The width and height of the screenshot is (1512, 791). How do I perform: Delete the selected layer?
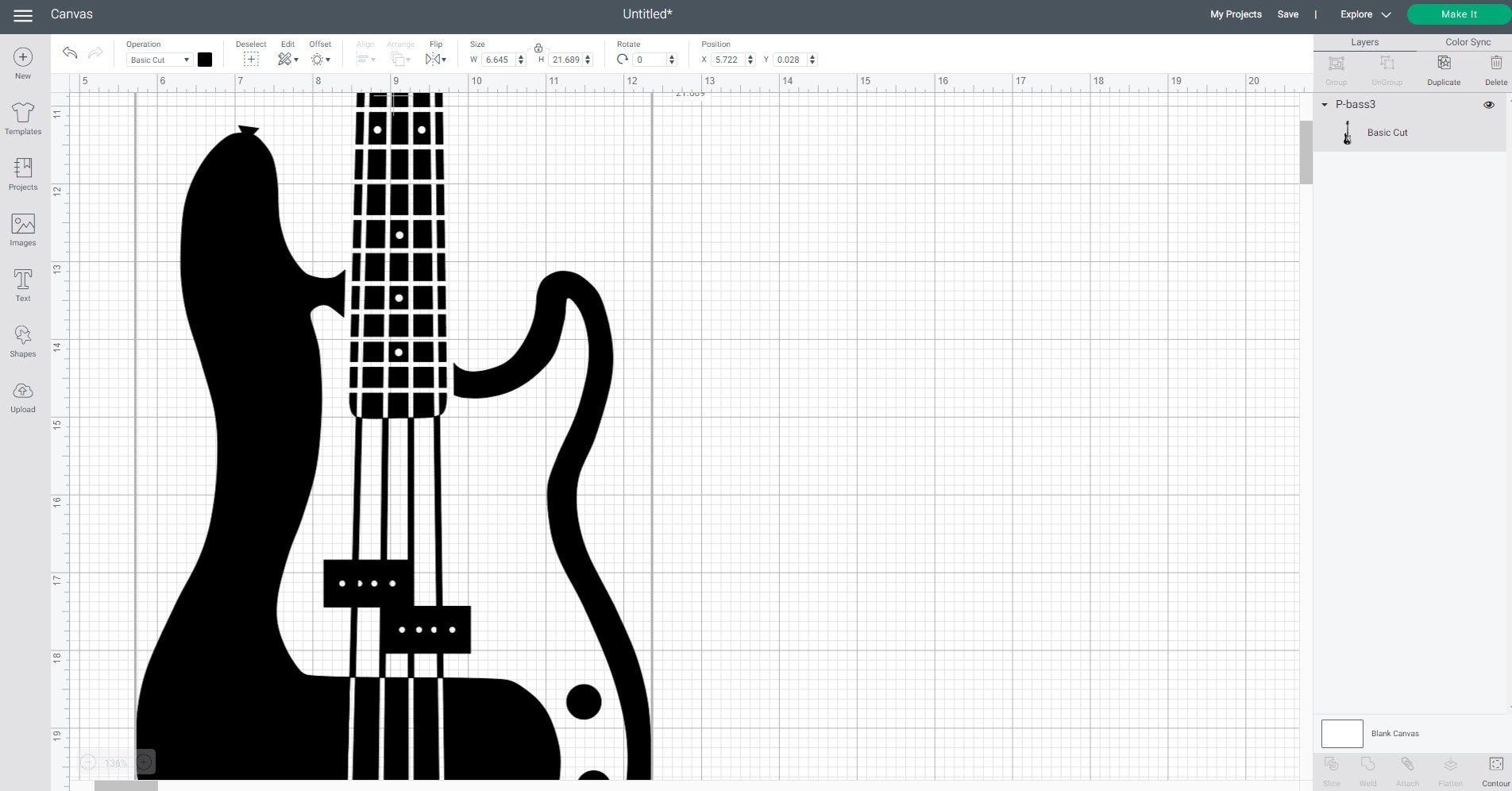(x=1495, y=68)
